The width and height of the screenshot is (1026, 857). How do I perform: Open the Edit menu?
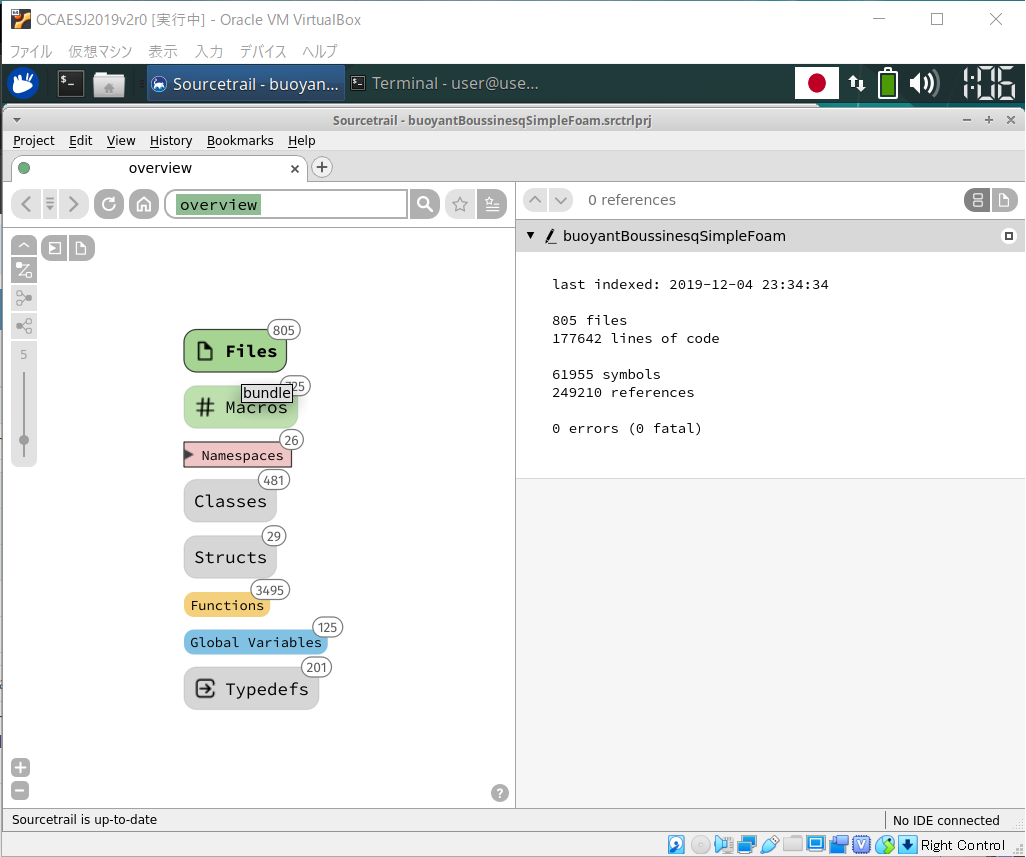[80, 141]
